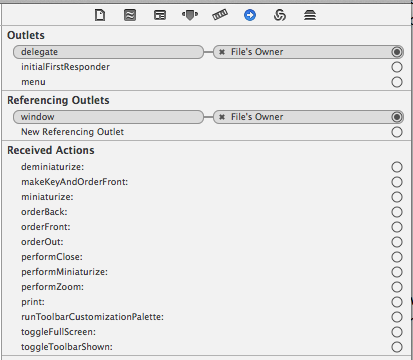413x360 pixels.
Task: Click the miniaturize: action connection circle
Action: (x=397, y=197)
